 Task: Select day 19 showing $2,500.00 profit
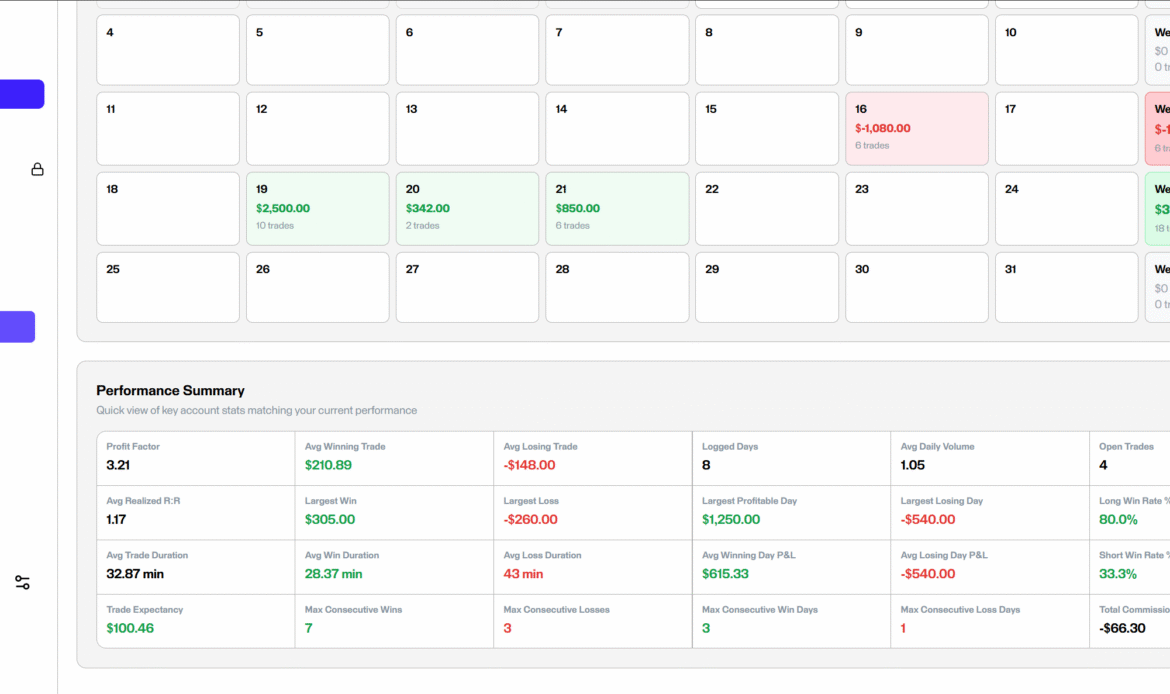click(x=317, y=209)
